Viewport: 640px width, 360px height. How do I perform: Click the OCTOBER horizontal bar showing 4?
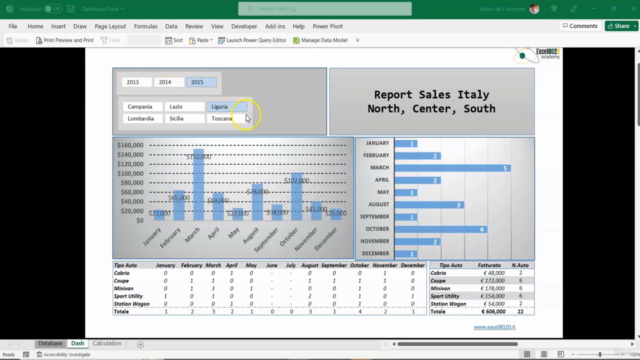pos(441,229)
